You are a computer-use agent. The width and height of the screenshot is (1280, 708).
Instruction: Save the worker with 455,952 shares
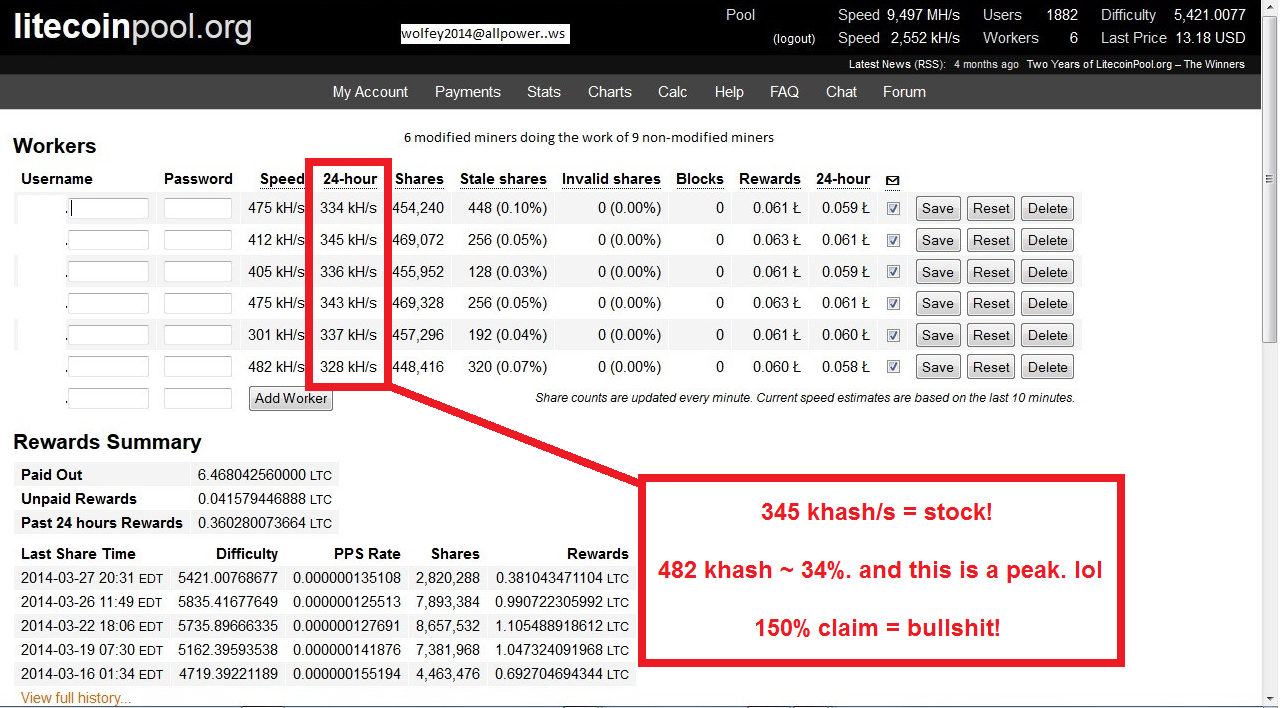938,272
